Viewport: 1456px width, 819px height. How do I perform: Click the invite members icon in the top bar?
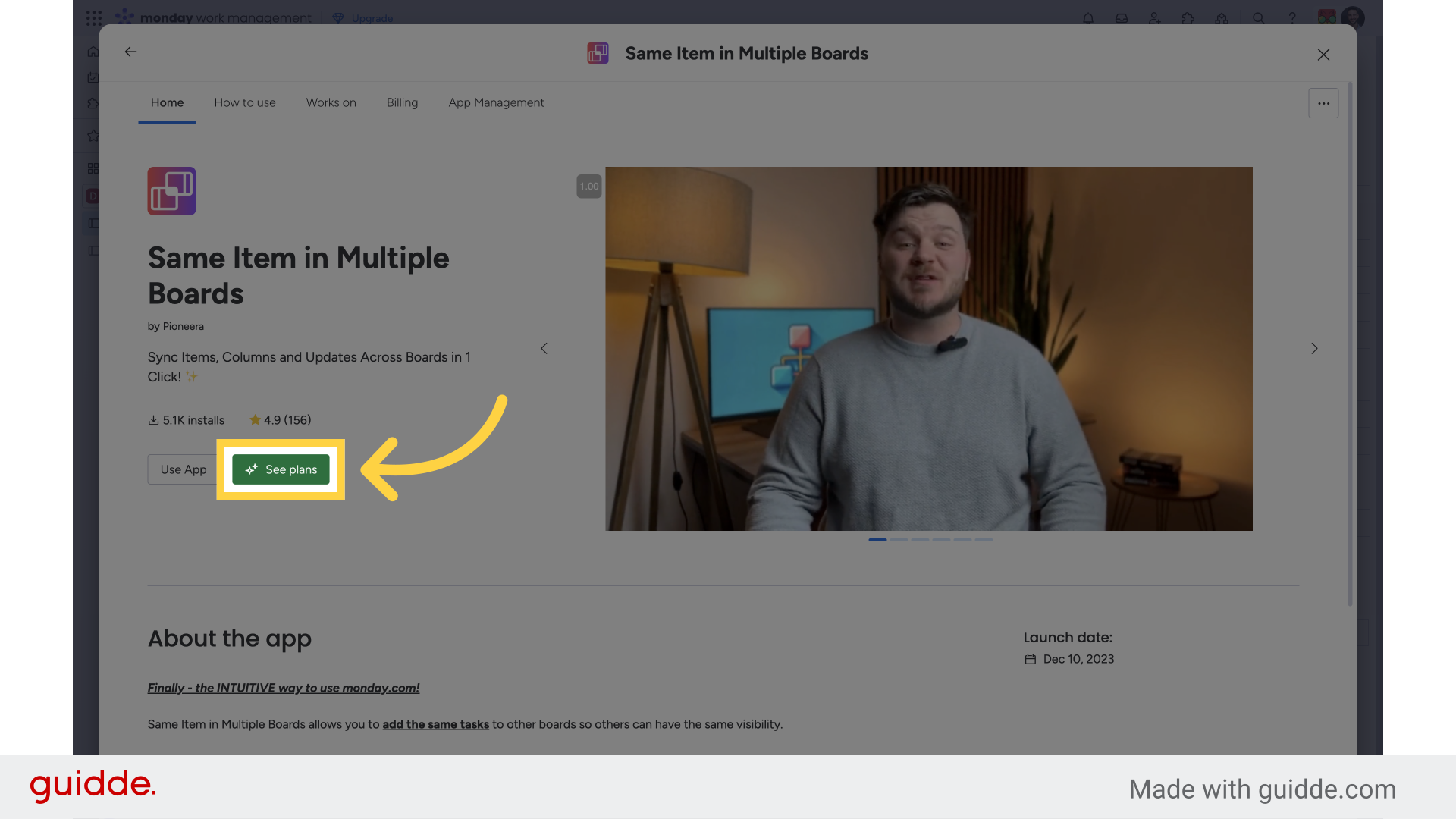click(1155, 18)
